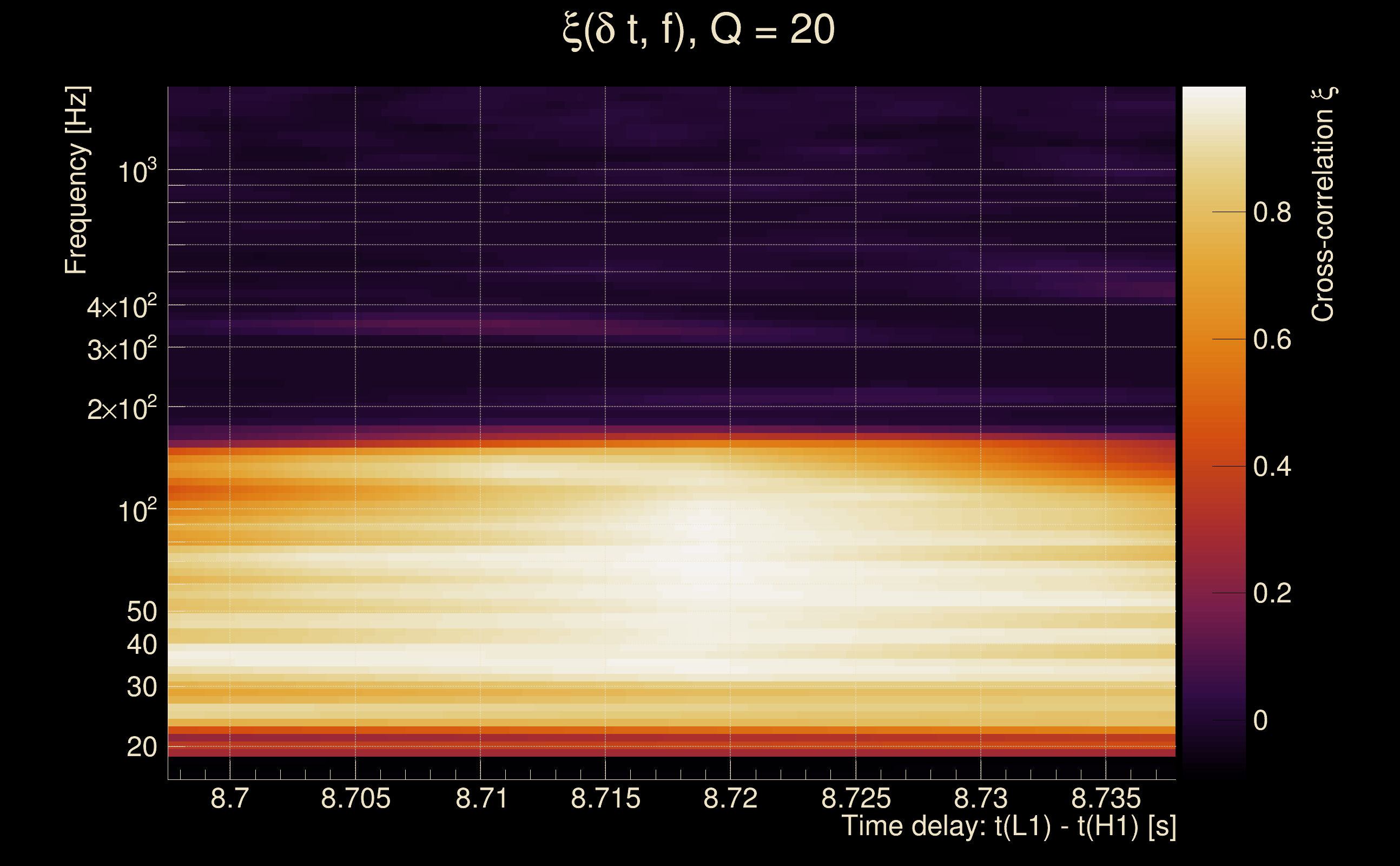Click the 20 Hz frequency tick label
Screen dimensions: 1400x866
141,747
